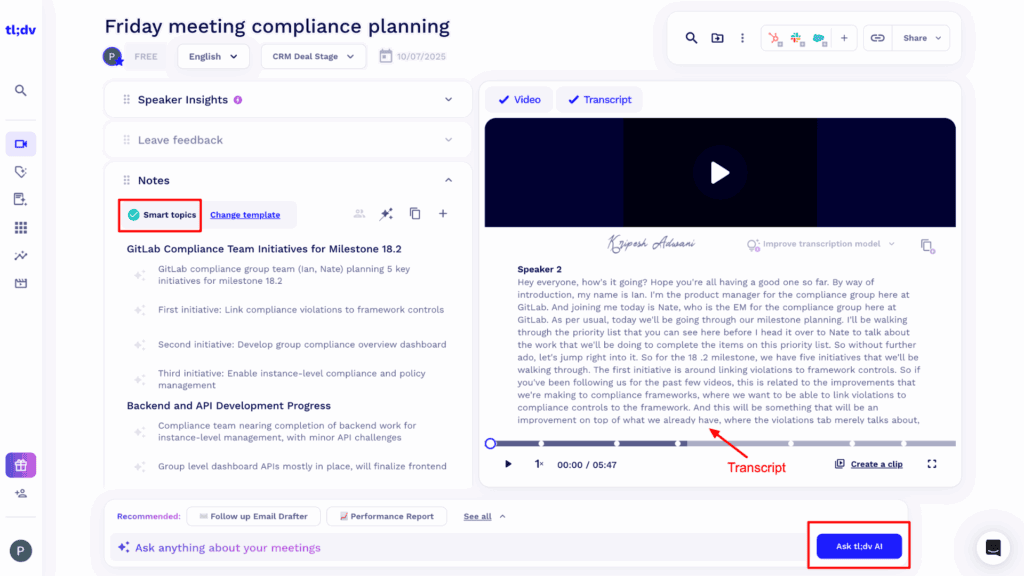This screenshot has width=1024, height=576.
Task: Open the HubSpot integration icon
Action: [775, 38]
